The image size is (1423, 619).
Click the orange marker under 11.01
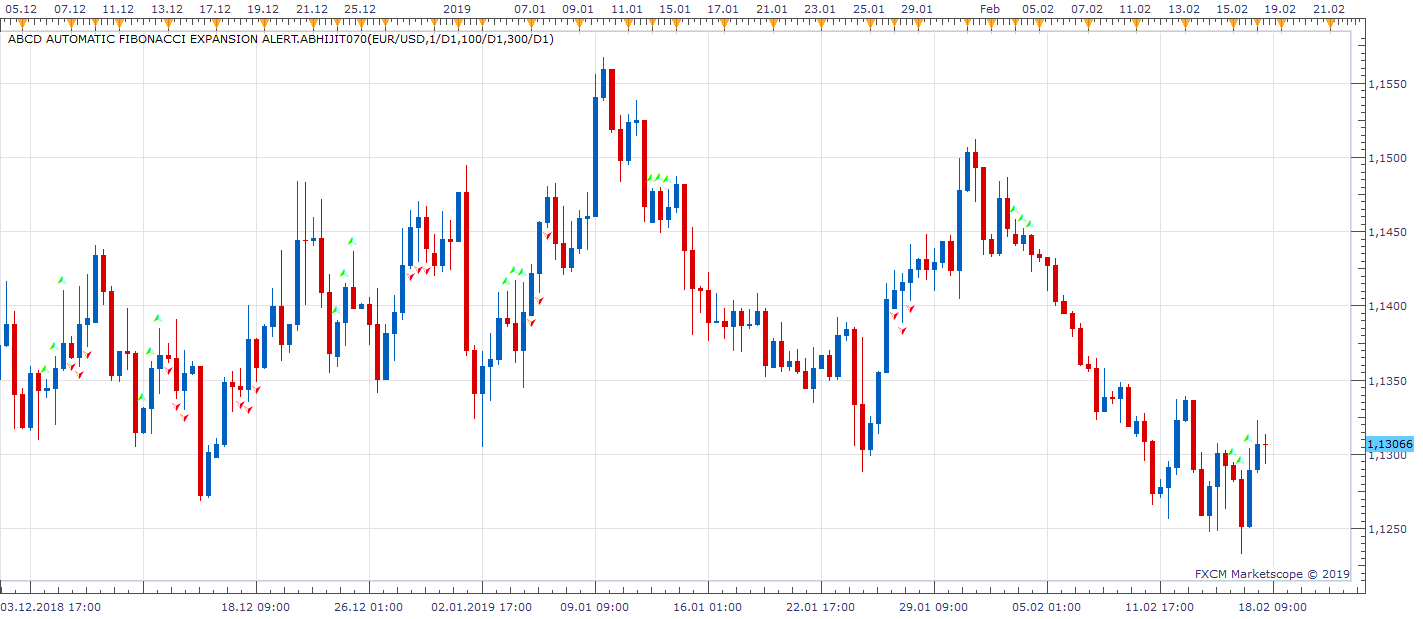click(x=626, y=22)
